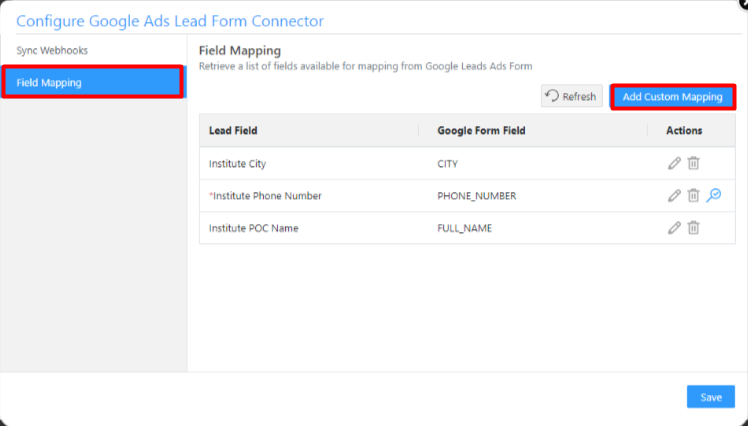
Task: Edit the Institute Phone Number mapping
Action: (x=674, y=196)
